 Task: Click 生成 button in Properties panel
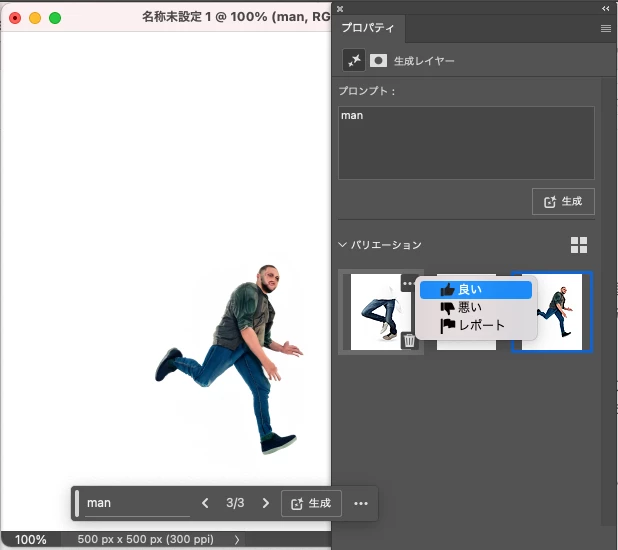563,201
